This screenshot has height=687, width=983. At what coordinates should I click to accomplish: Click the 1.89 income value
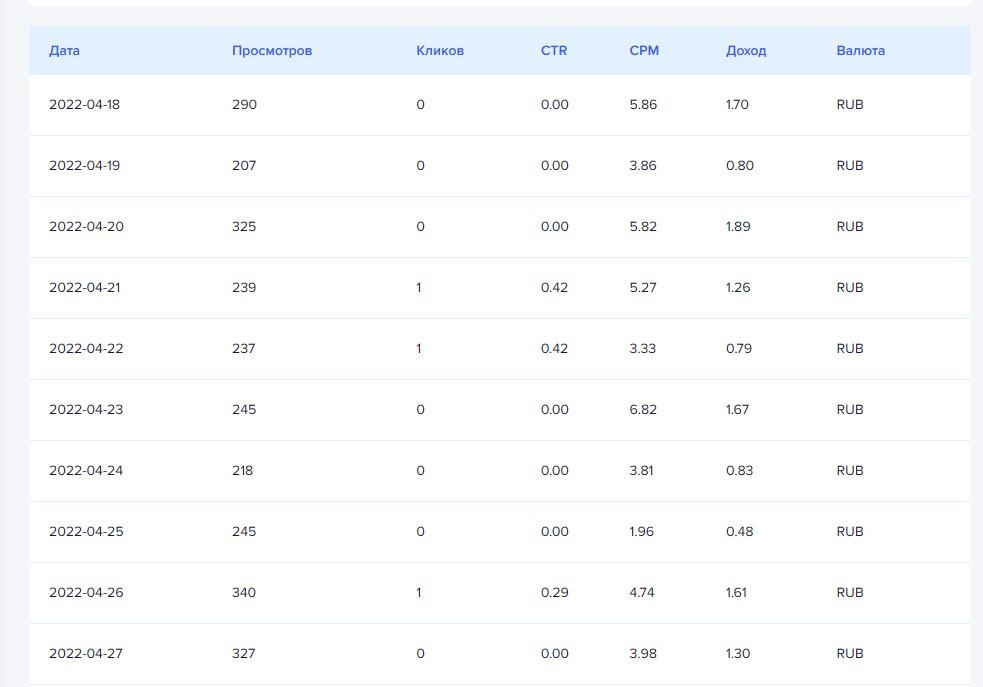[x=739, y=226]
